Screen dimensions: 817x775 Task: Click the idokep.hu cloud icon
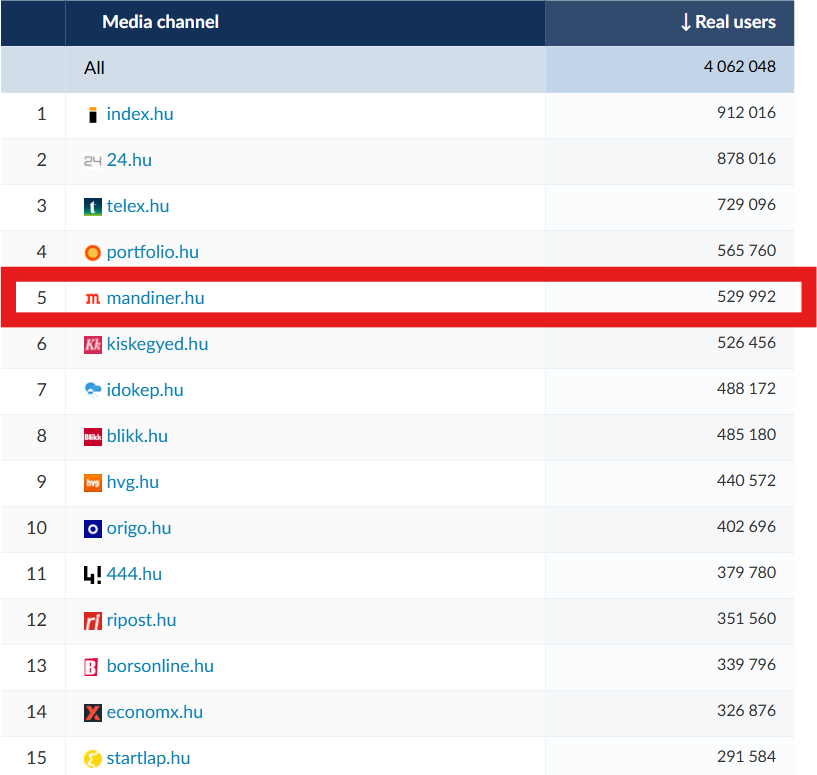pos(93,390)
